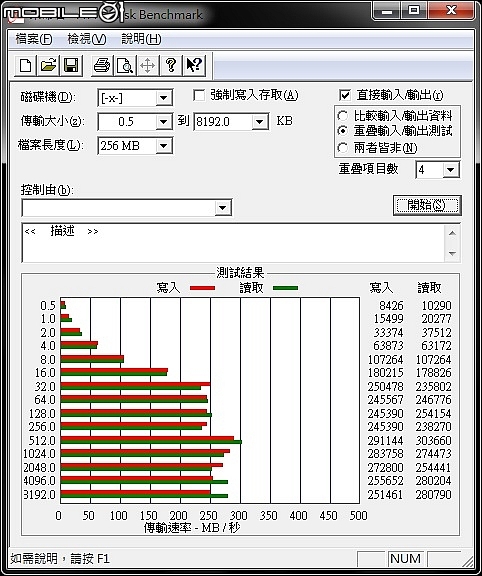
Task: Expand the 0.5 transfer size dropdown
Action: click(163, 122)
